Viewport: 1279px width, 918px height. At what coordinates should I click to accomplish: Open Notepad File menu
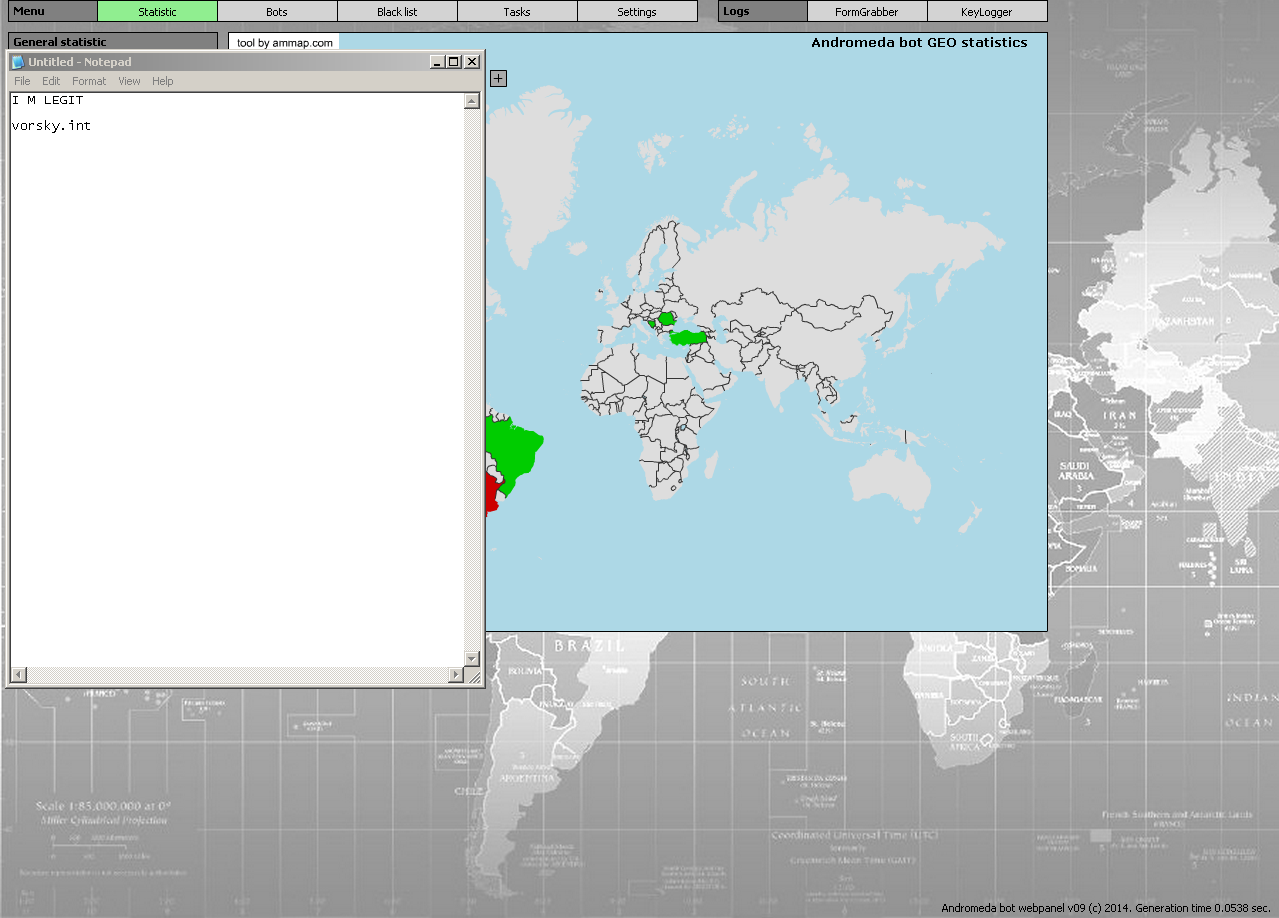pyautogui.click(x=22, y=81)
